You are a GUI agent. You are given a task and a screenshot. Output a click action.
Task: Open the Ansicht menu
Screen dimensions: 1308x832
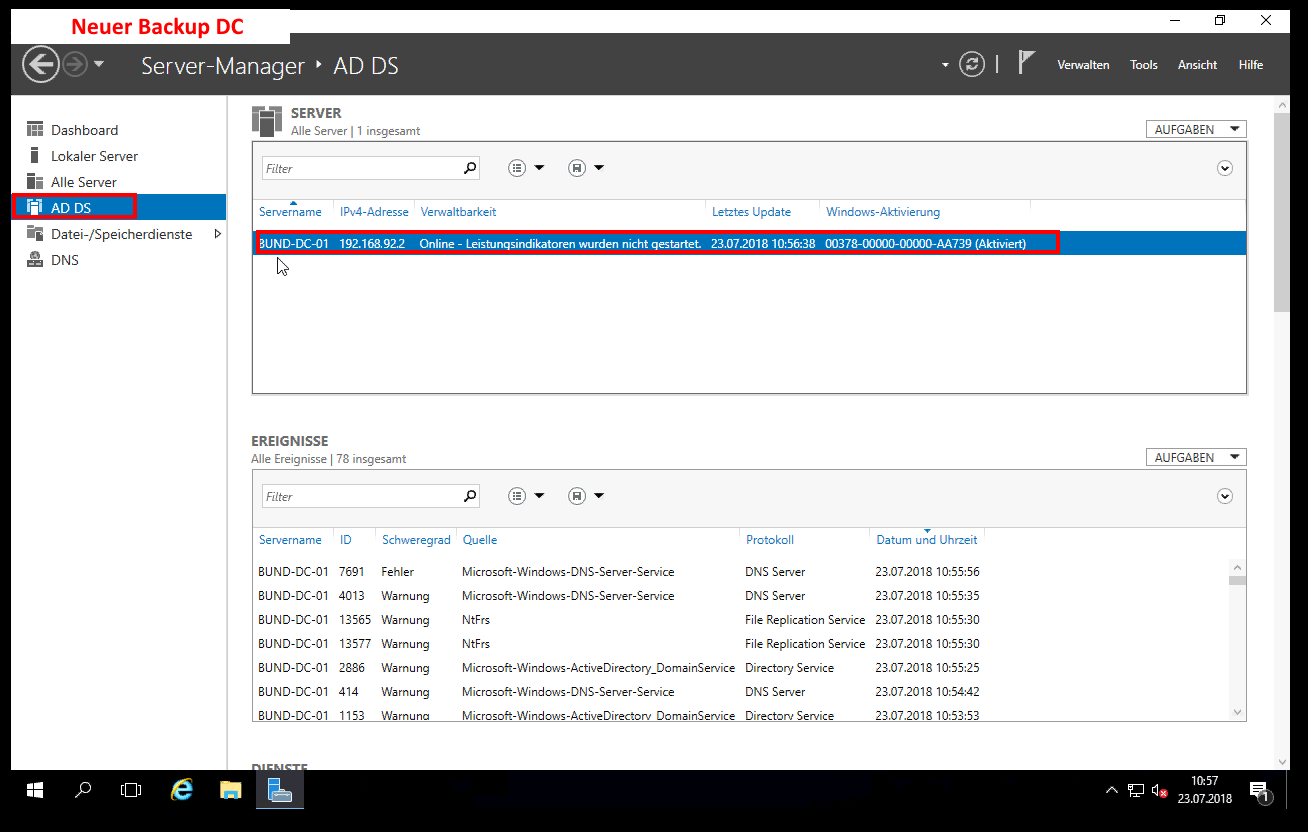[1197, 65]
